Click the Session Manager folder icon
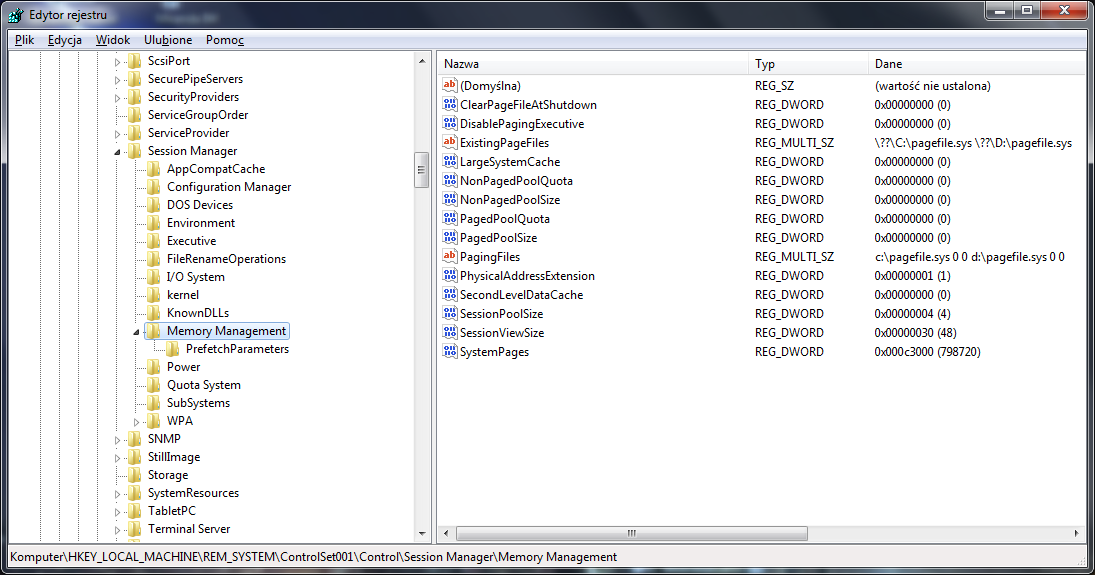The width and height of the screenshot is (1095, 575). [135, 150]
